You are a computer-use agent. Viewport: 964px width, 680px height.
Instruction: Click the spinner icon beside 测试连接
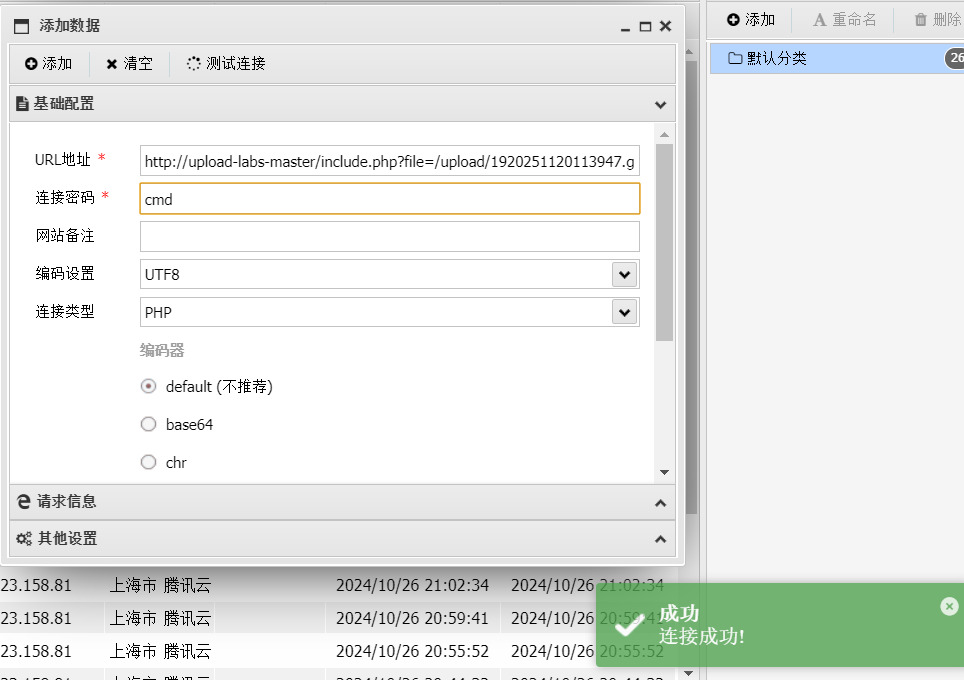click(x=194, y=63)
